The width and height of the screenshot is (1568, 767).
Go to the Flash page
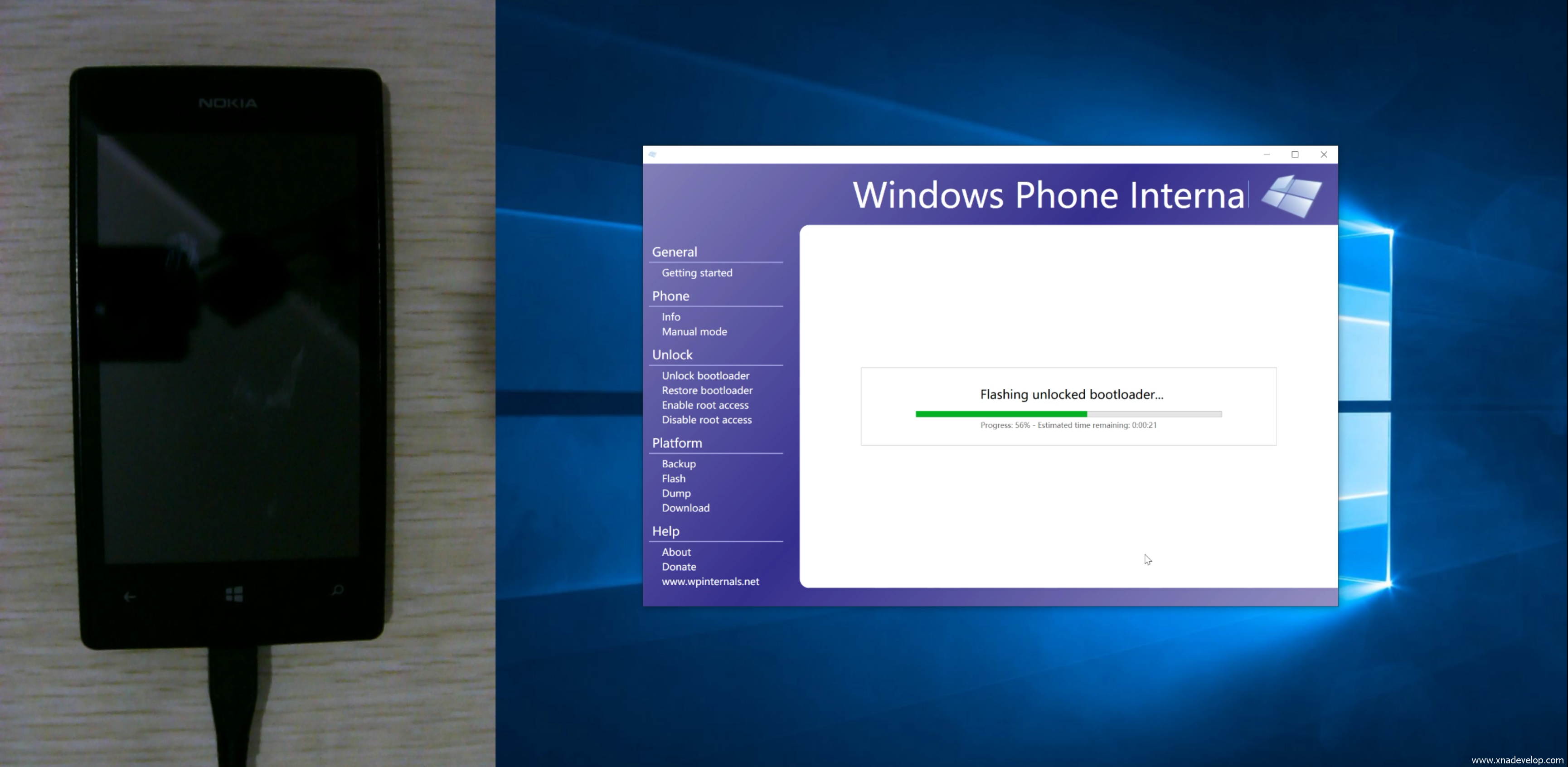click(673, 478)
